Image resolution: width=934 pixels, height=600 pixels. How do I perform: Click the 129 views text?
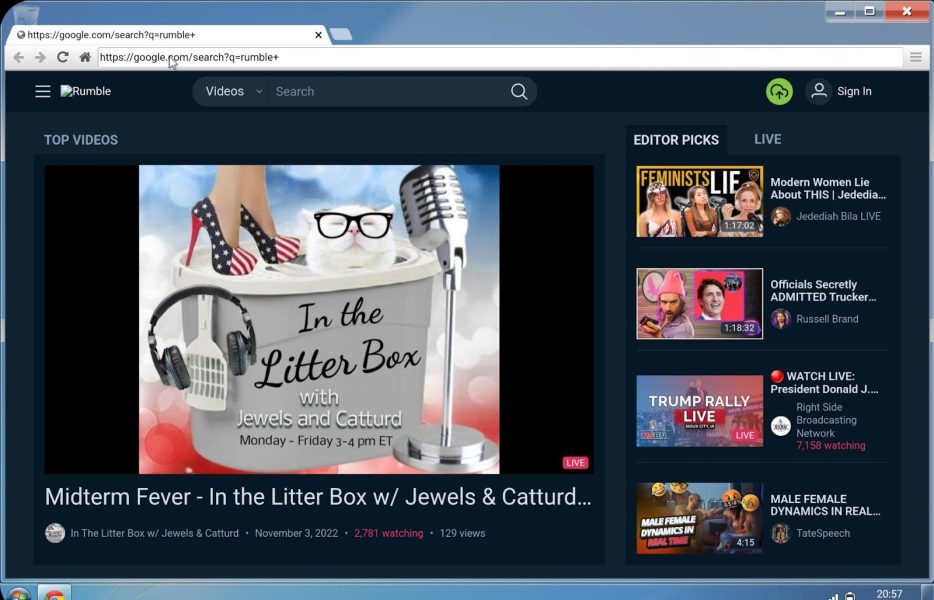coord(462,533)
